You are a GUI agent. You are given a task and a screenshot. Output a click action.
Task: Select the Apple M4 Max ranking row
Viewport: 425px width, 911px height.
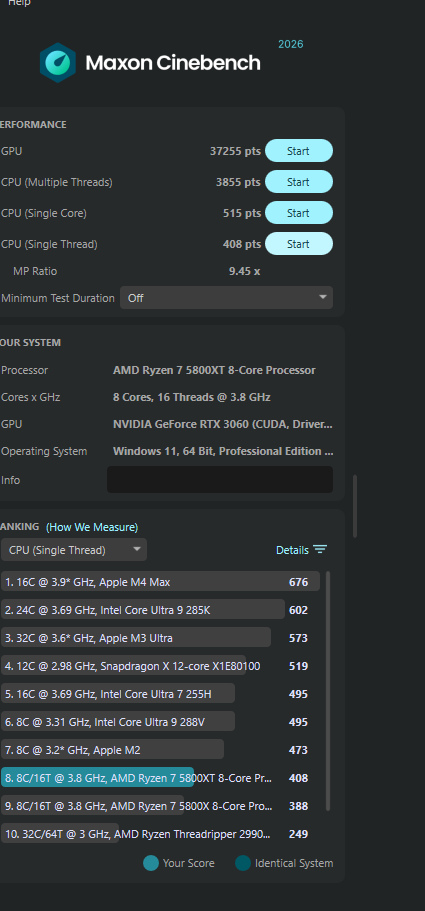pyautogui.click(x=160, y=582)
